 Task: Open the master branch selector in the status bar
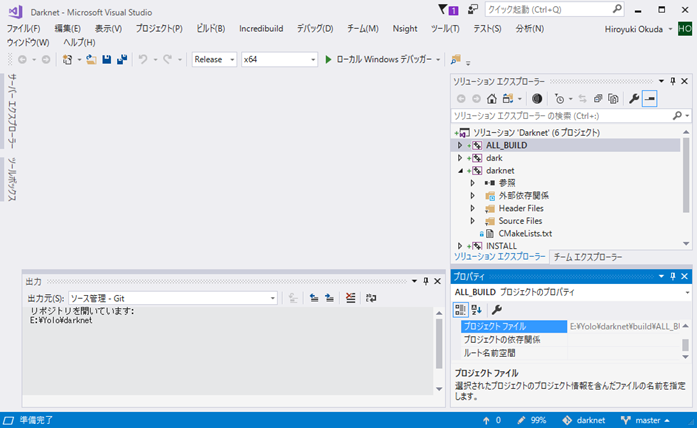[645, 420]
